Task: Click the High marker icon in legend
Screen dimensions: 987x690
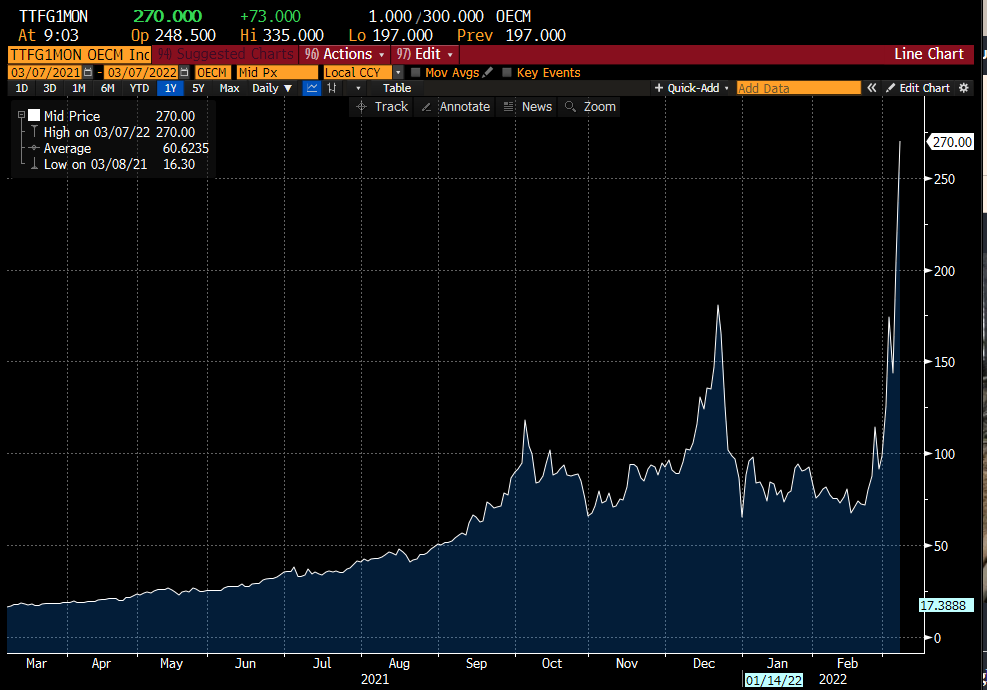Action: pyautogui.click(x=34, y=132)
